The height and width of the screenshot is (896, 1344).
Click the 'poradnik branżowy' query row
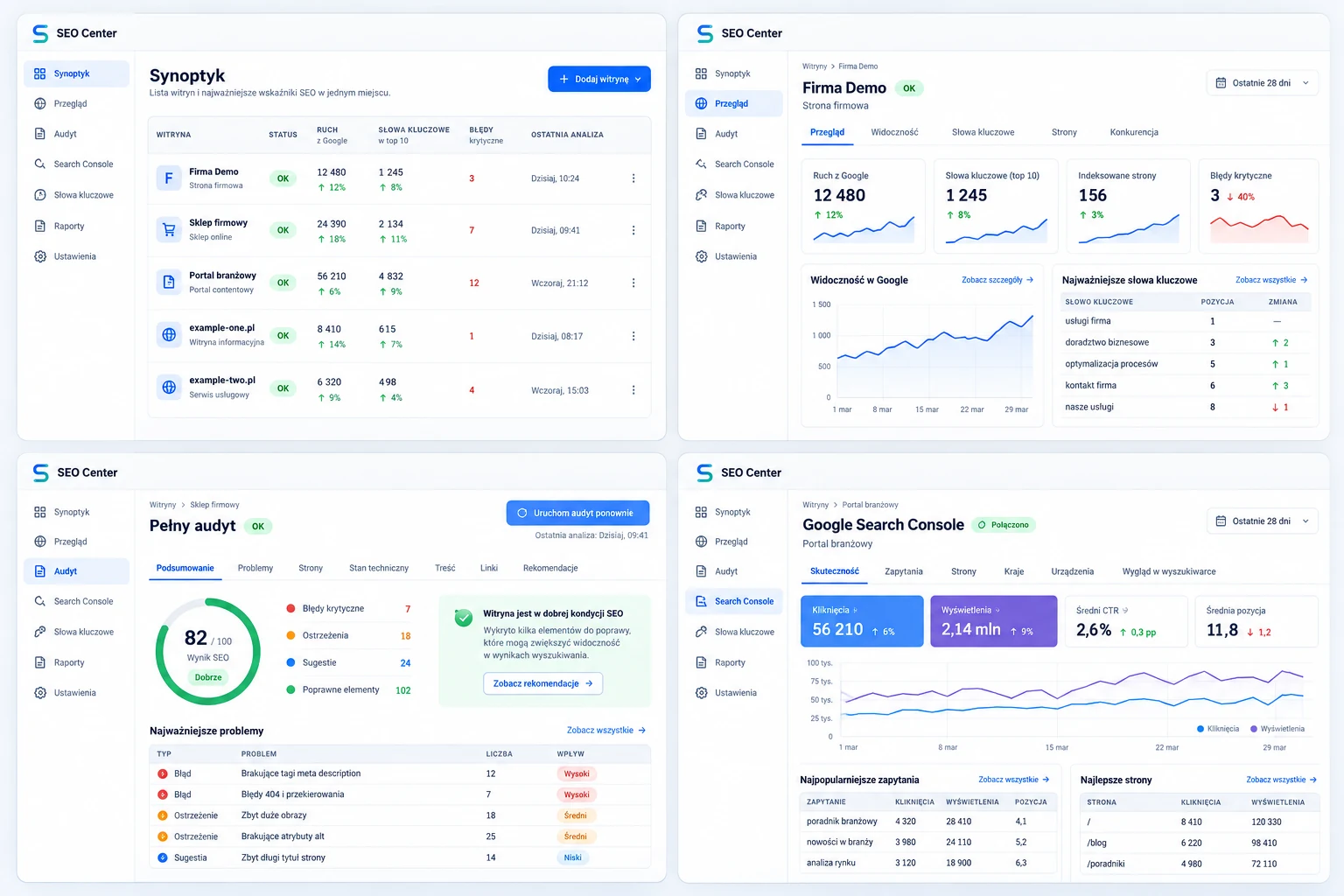(x=927, y=822)
